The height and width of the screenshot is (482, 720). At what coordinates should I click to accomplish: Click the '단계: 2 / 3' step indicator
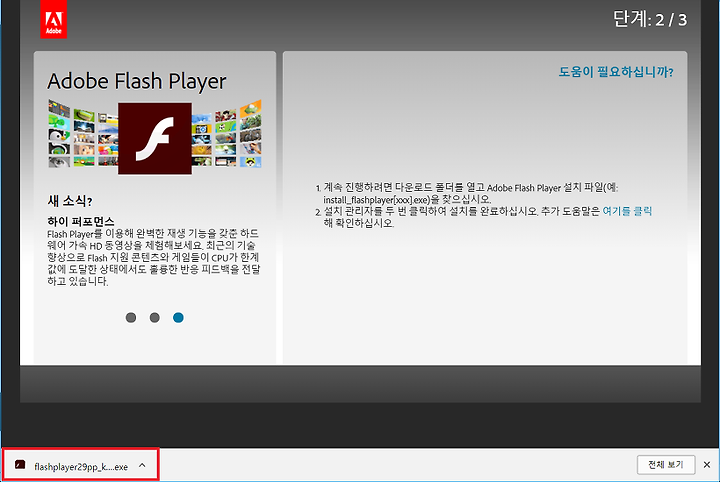(x=650, y=19)
